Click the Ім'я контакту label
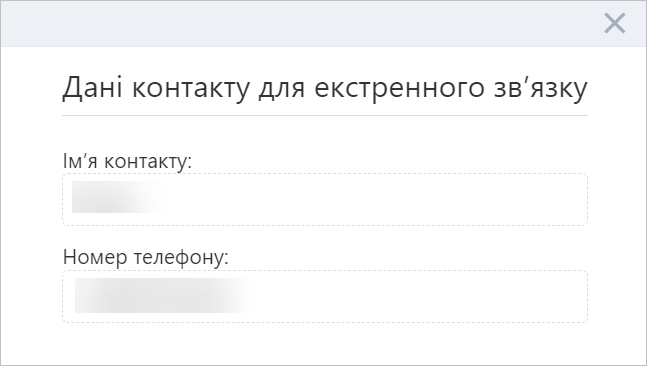The width and height of the screenshot is (647, 366). pos(127,161)
